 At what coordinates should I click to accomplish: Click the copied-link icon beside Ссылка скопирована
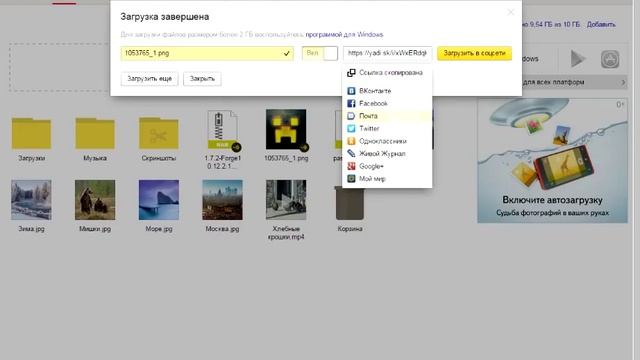351,73
